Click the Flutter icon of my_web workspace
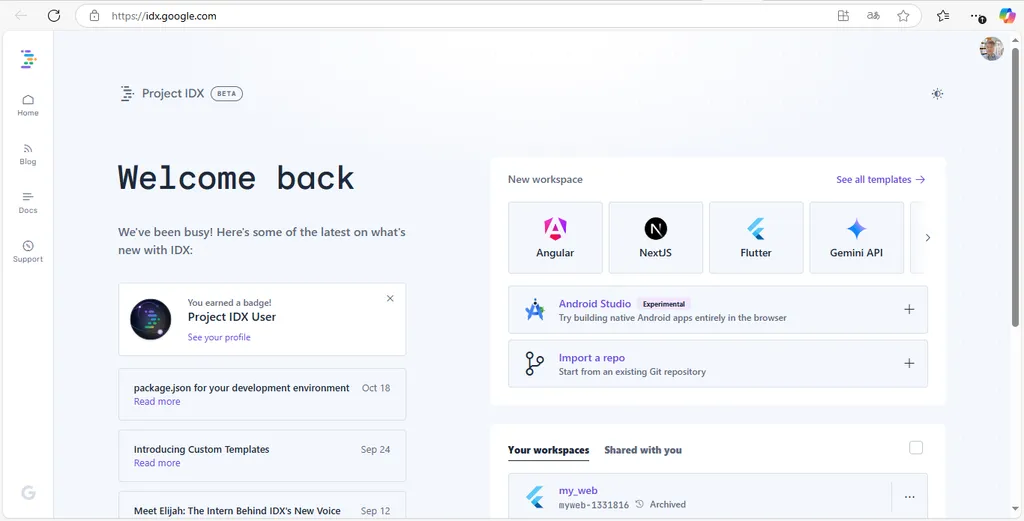 [x=535, y=497]
